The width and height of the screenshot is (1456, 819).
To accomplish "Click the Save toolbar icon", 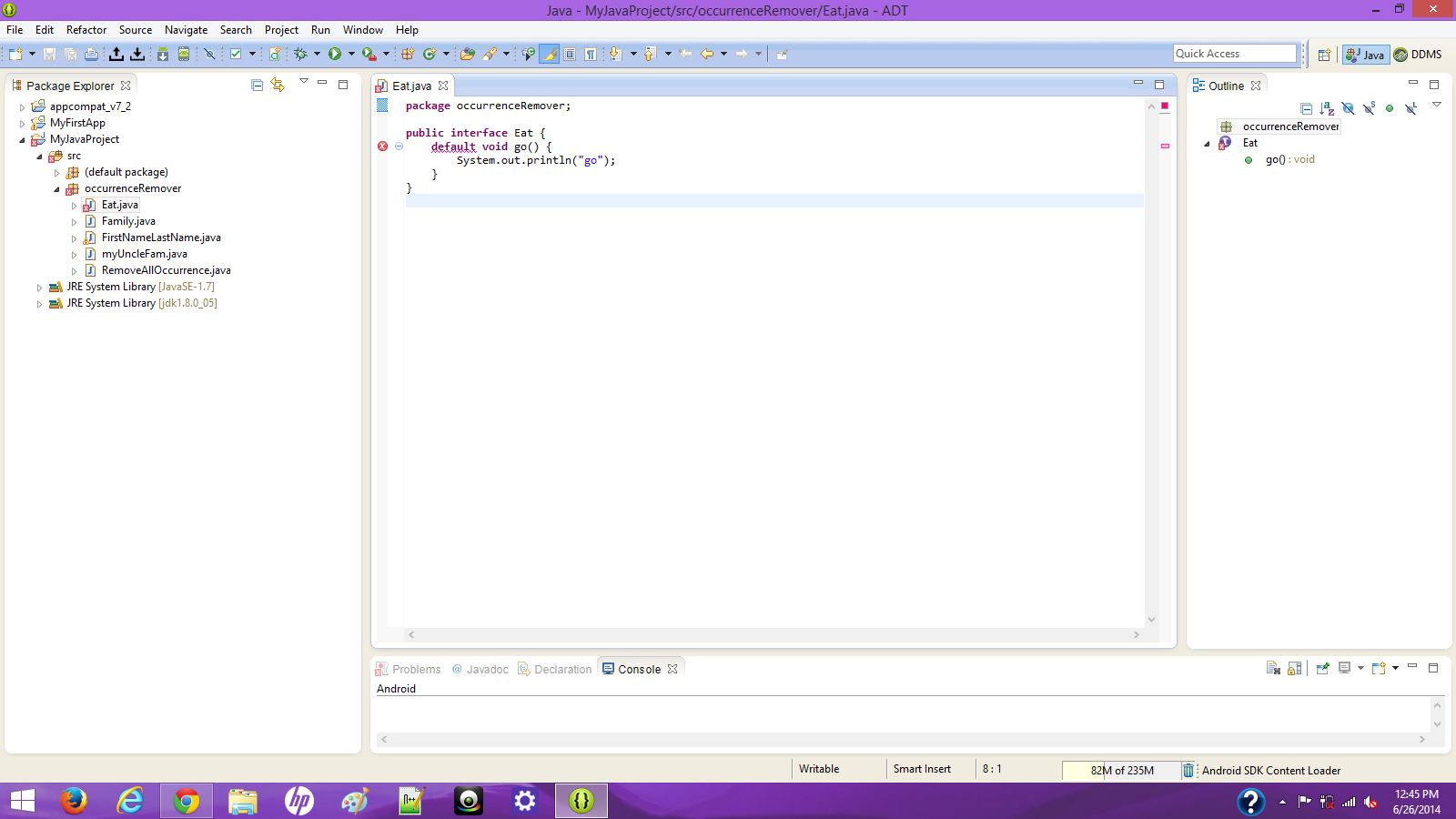I will 49,54.
